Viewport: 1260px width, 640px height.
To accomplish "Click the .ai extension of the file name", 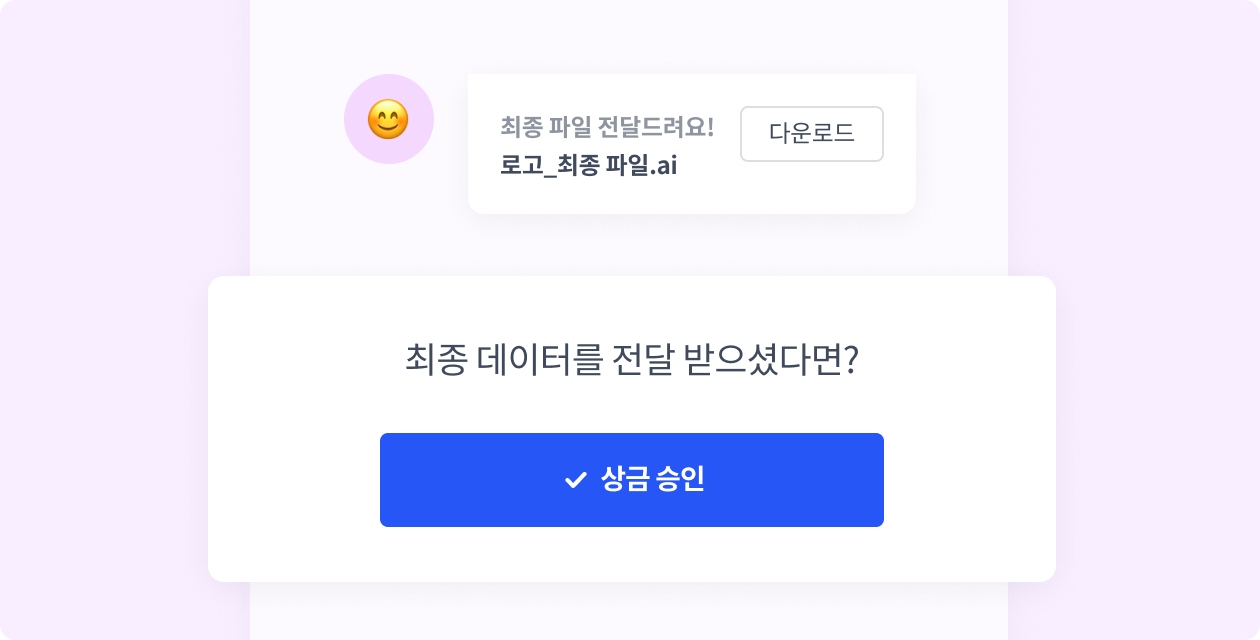I will pyautogui.click(x=663, y=166).
